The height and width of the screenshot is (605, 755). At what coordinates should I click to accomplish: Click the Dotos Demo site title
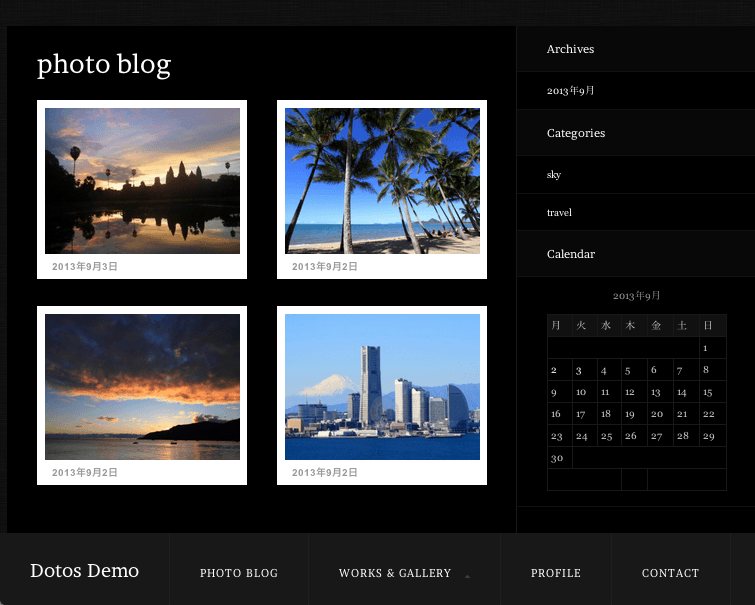84,570
